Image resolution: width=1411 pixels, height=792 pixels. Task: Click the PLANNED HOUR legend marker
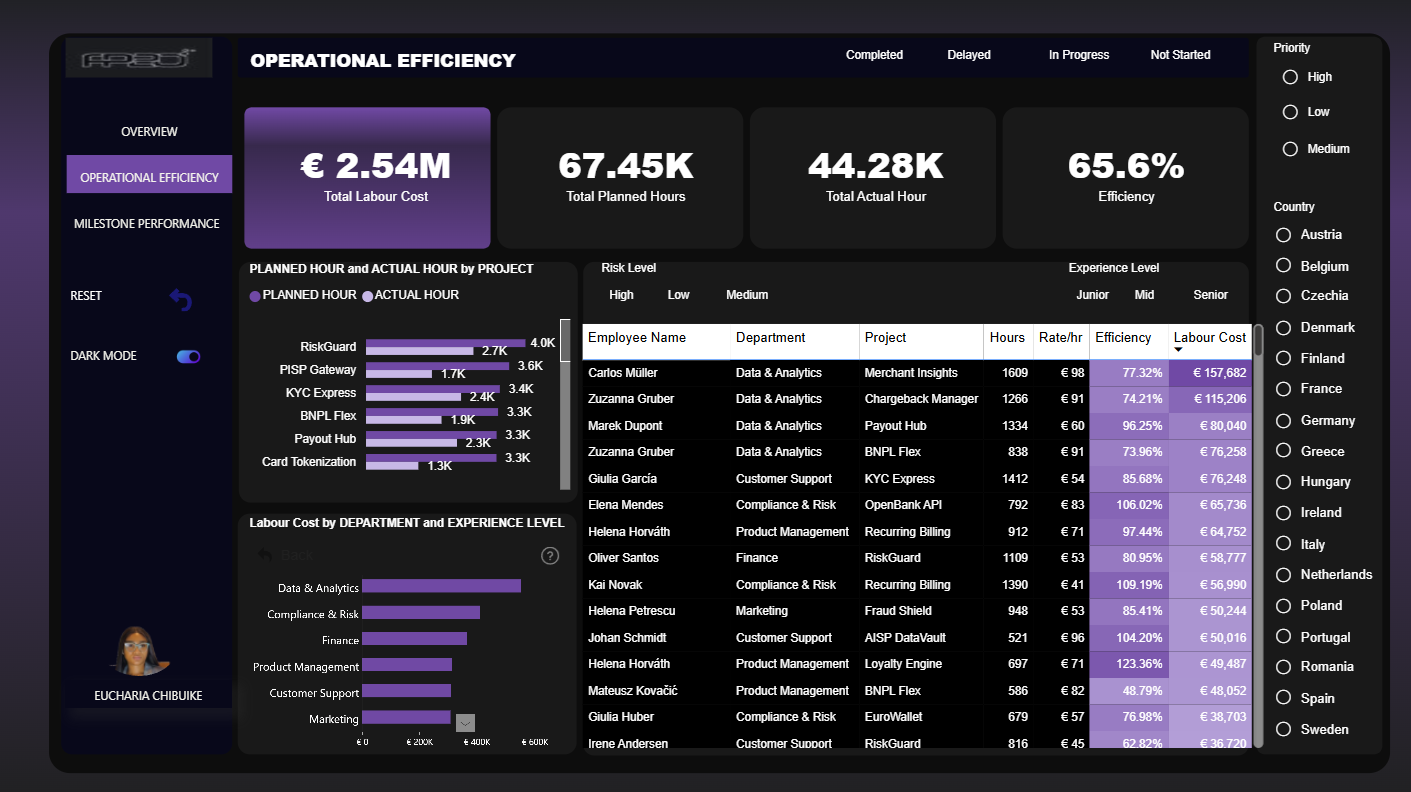pos(255,296)
